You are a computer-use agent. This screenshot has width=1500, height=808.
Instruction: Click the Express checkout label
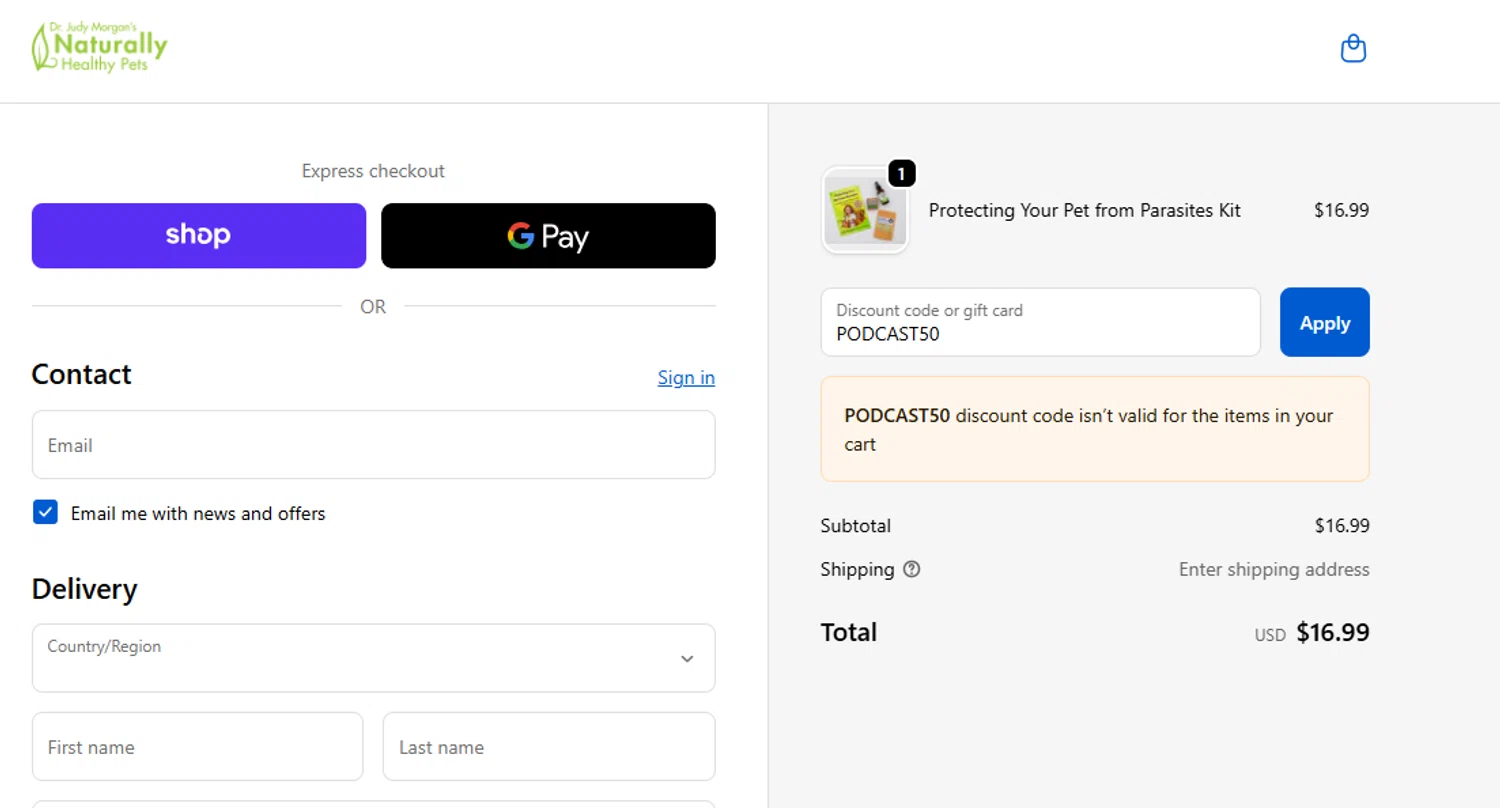click(x=373, y=171)
